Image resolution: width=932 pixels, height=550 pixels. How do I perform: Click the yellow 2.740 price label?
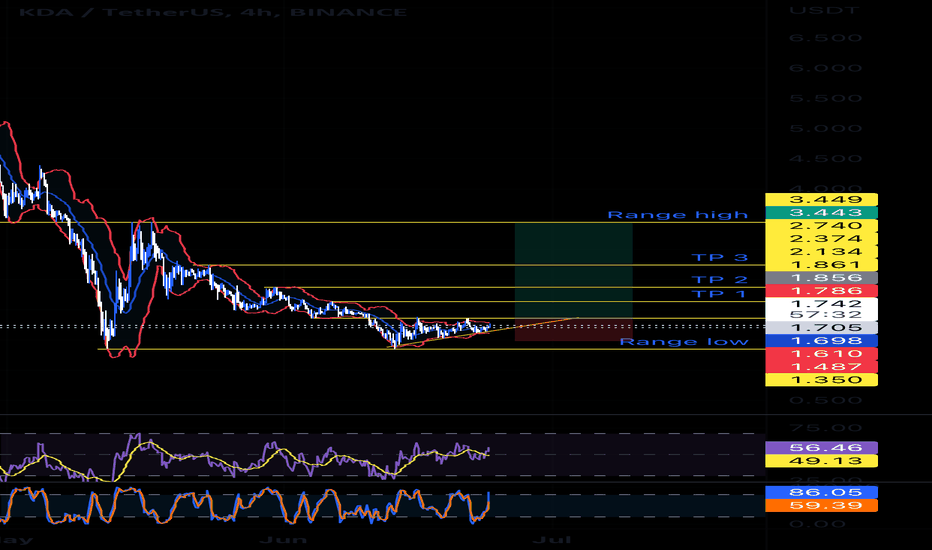(x=821, y=226)
